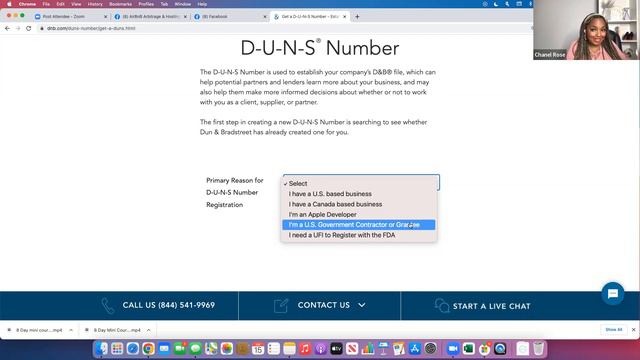Image resolution: width=640 pixels, height=360 pixels.
Task: Choose 'I have a U.S. based business'
Action: coord(359,194)
